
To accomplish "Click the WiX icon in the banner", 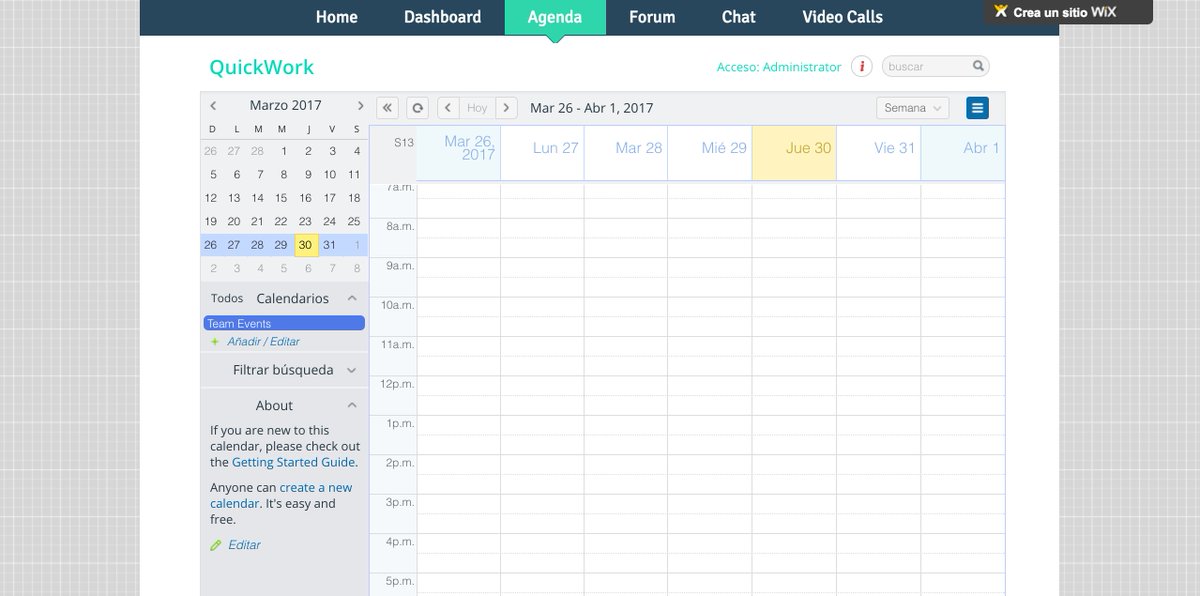I will pos(1000,12).
